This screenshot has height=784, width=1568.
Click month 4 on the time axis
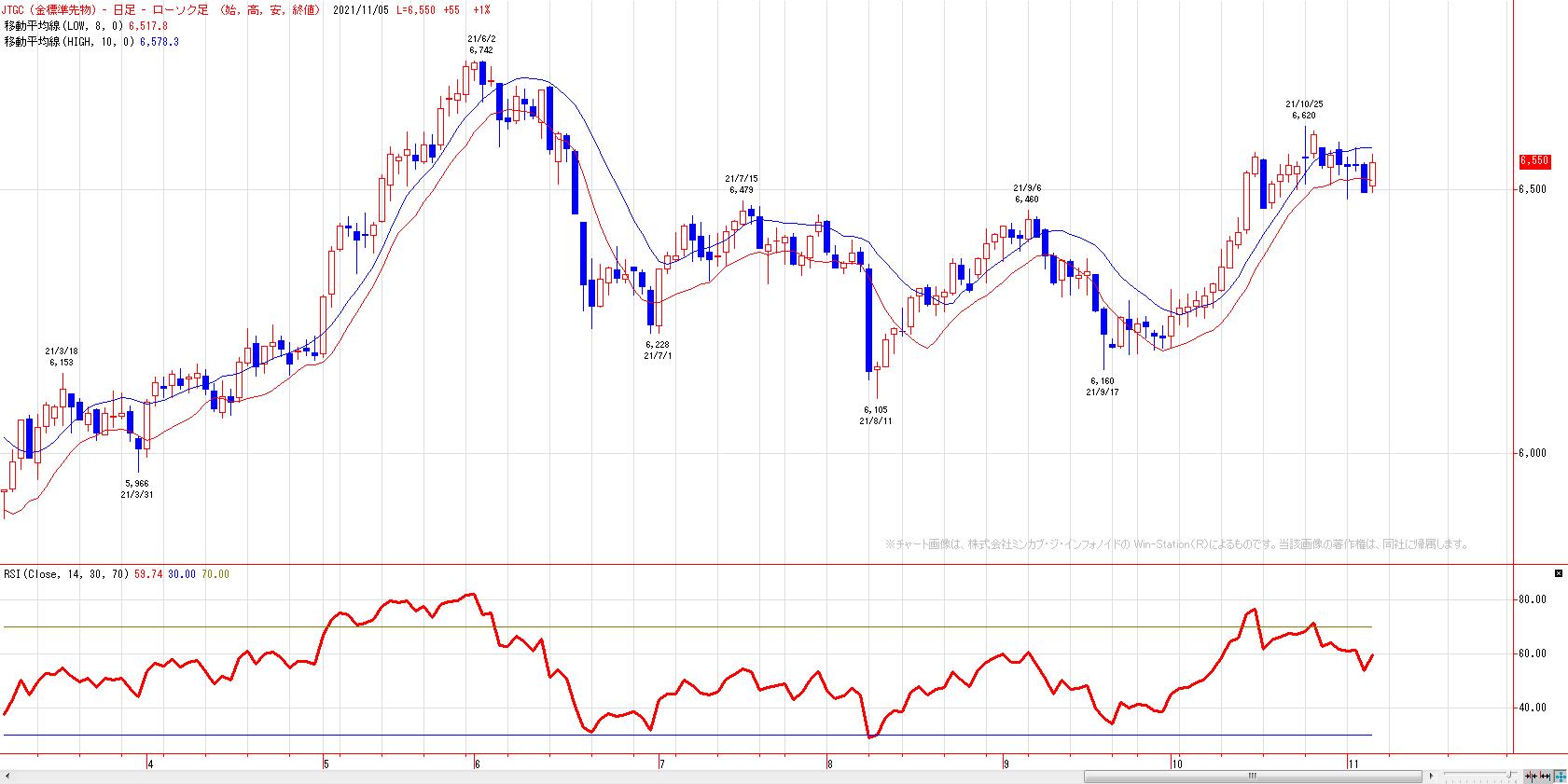pyautogui.click(x=150, y=764)
